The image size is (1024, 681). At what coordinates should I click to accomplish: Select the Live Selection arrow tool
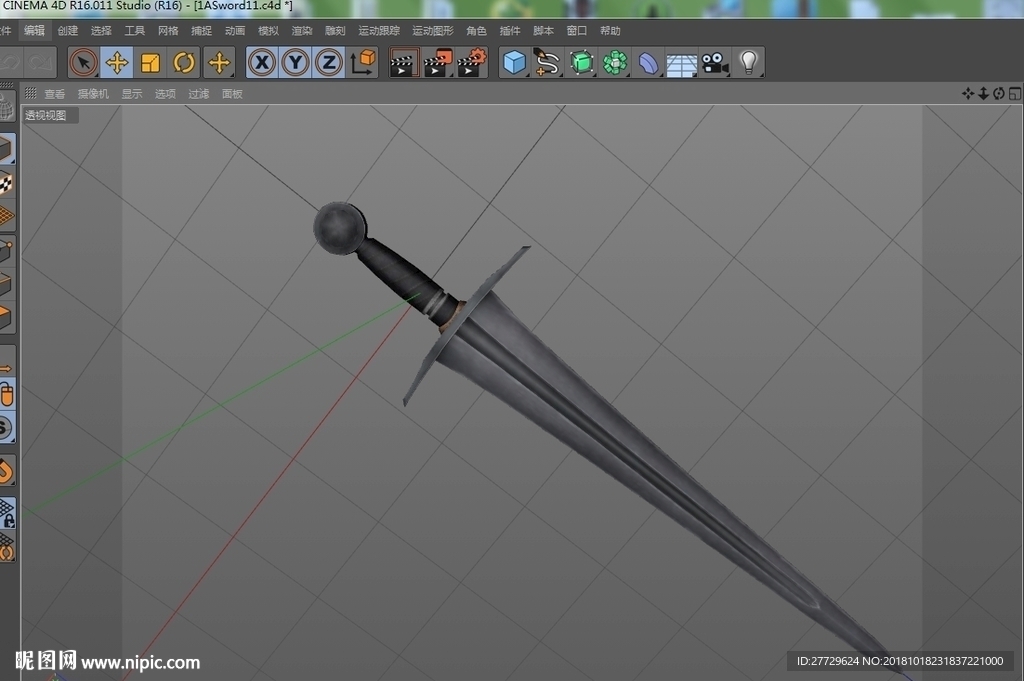point(83,63)
